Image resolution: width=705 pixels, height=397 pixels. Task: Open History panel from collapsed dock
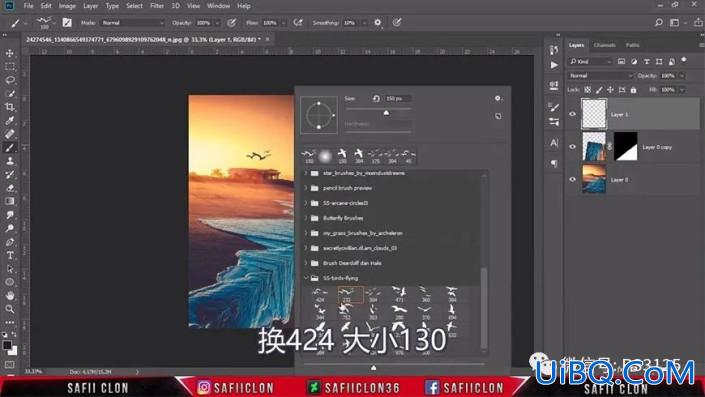tap(554, 50)
